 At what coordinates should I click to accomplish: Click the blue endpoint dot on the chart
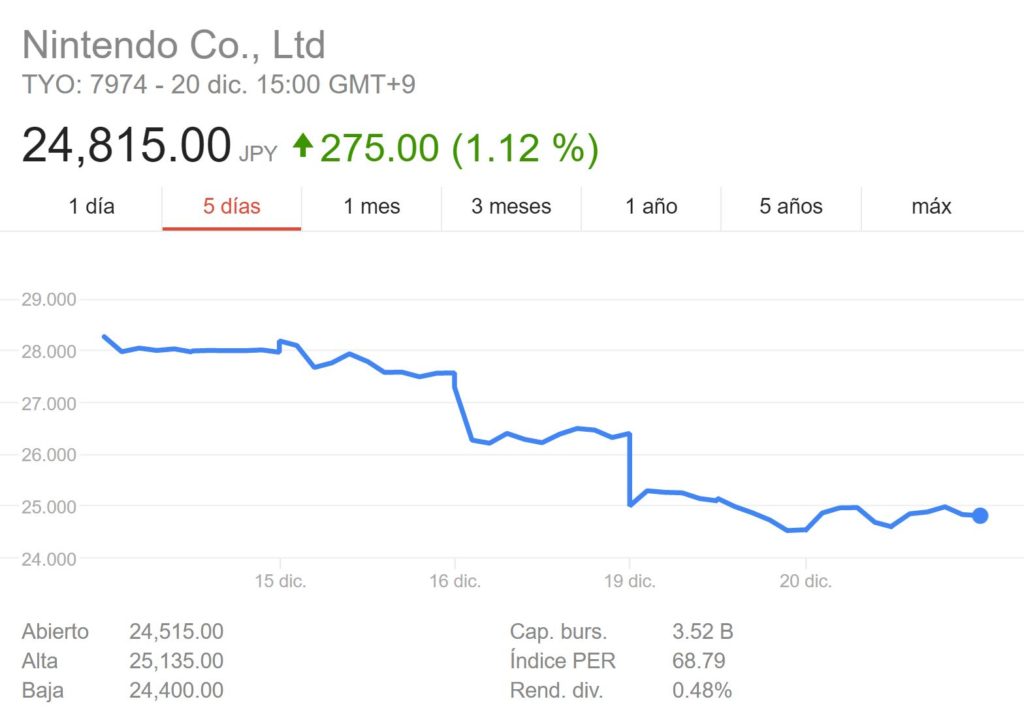tap(980, 516)
